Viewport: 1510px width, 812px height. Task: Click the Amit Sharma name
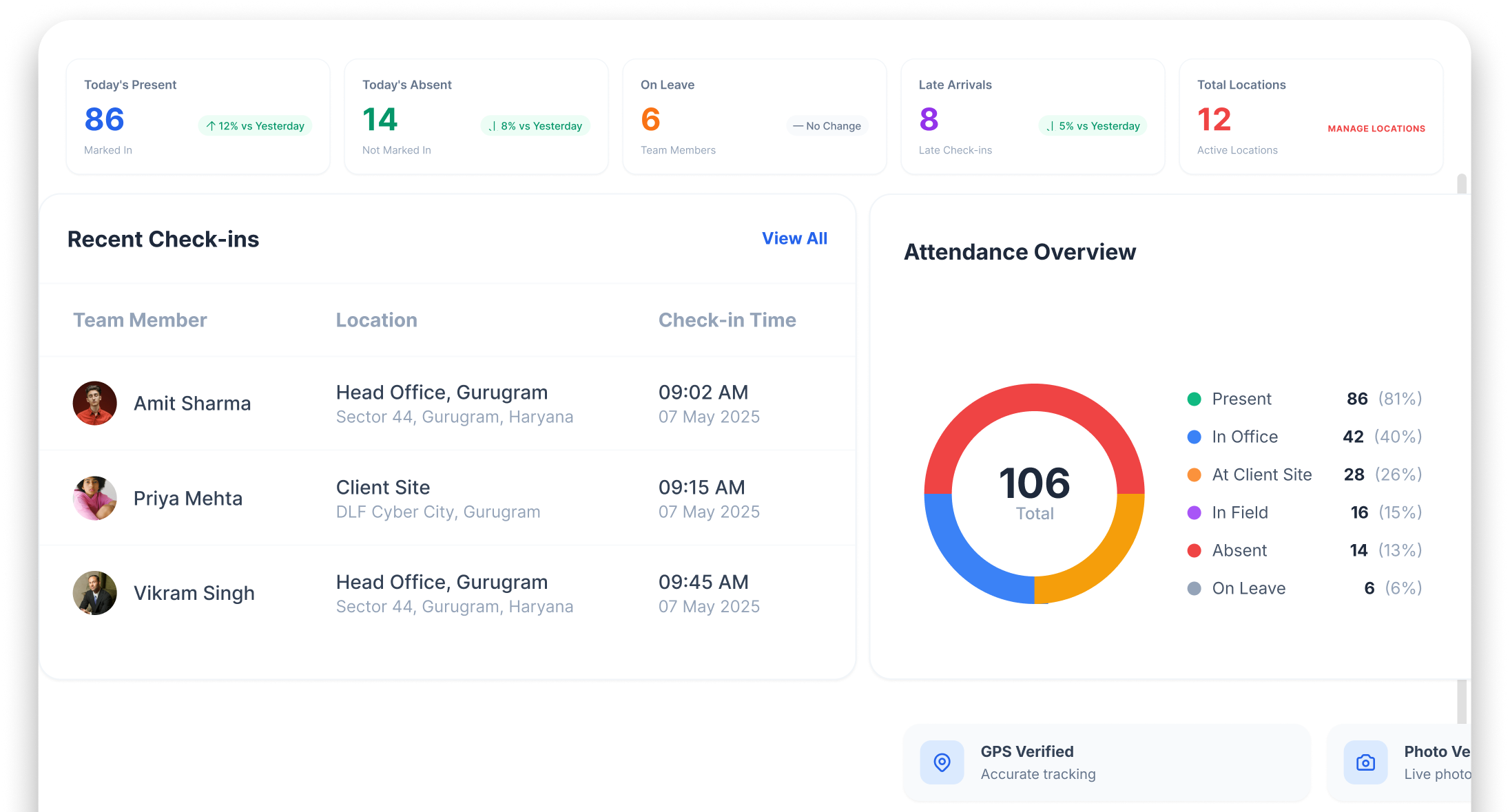pyautogui.click(x=192, y=404)
